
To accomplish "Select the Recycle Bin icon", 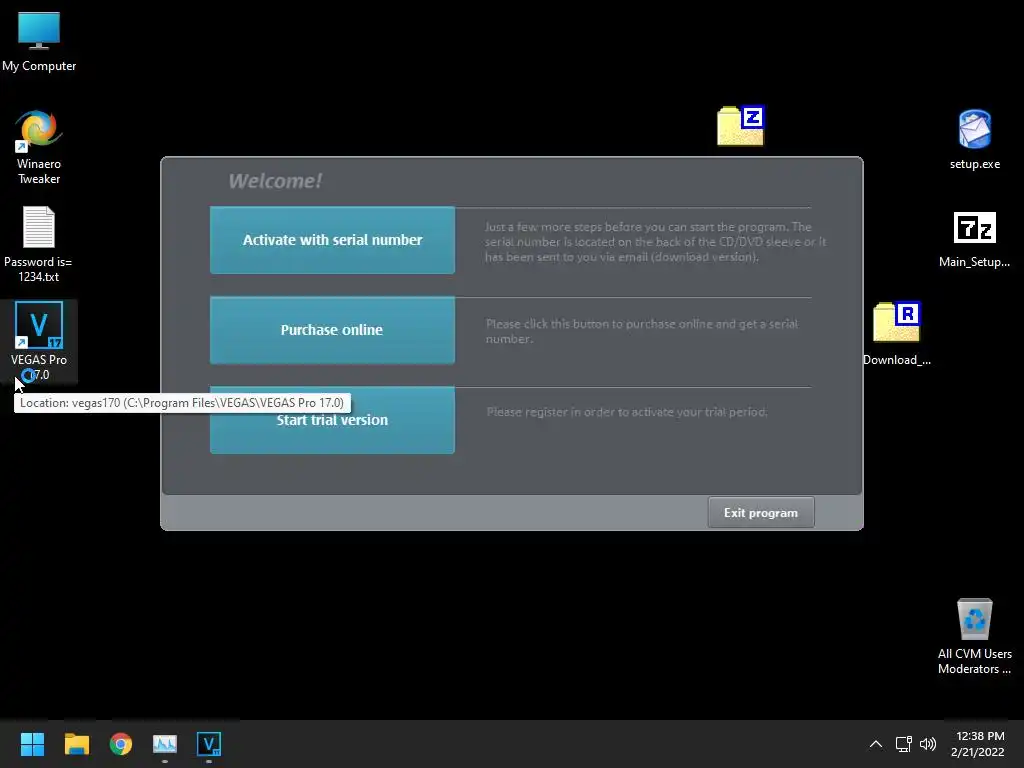I will [x=974, y=637].
